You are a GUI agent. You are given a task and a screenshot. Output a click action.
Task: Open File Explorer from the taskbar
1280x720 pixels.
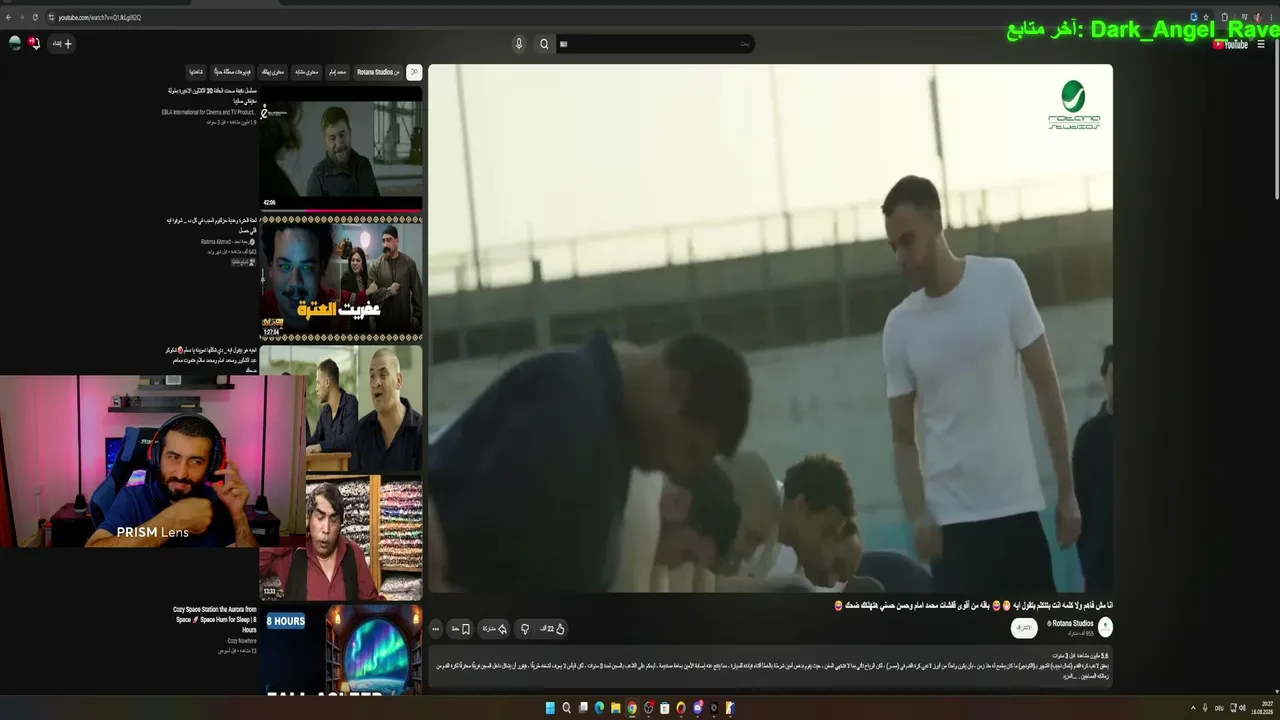pyautogui.click(x=615, y=708)
